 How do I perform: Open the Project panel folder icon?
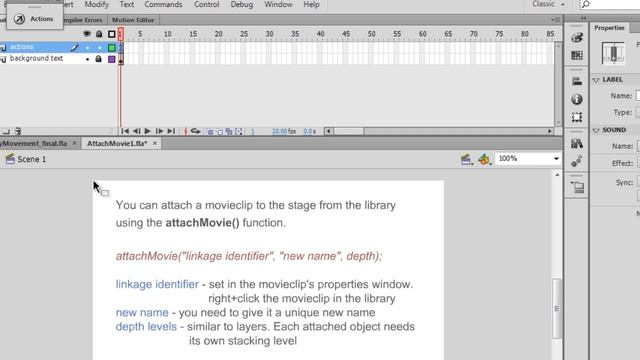coord(578,187)
